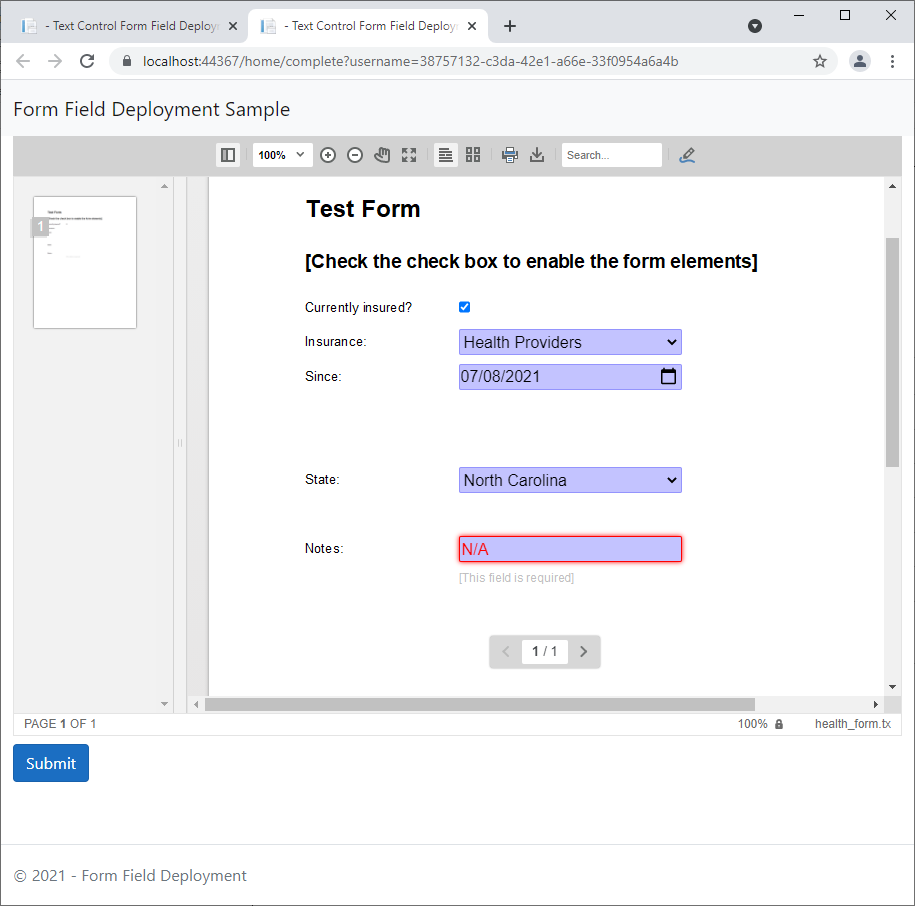
Task: Download the document
Action: [x=537, y=155]
